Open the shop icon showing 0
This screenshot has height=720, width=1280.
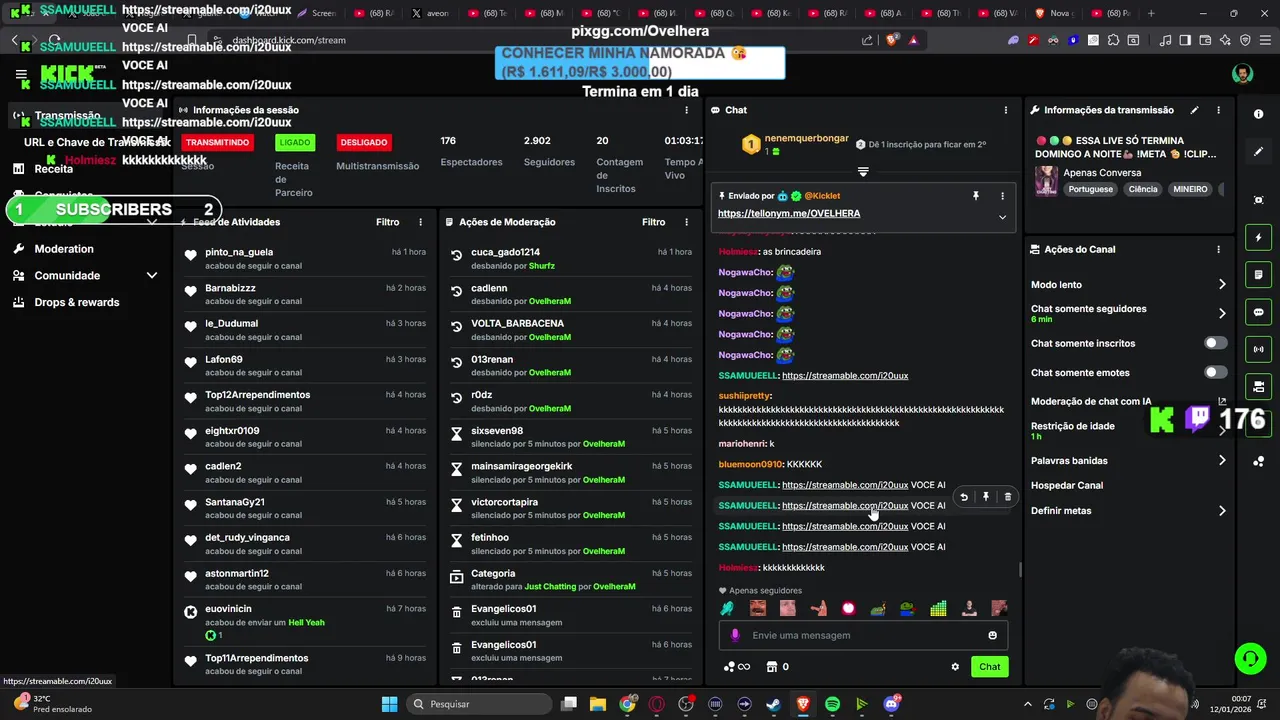coord(777,667)
